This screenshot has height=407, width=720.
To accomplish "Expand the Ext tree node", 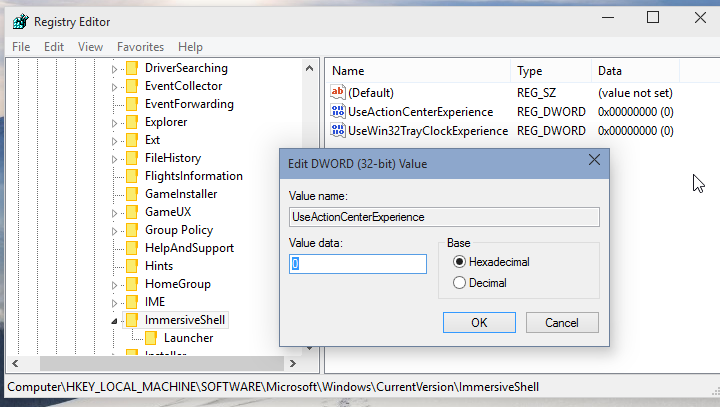I will point(114,141).
